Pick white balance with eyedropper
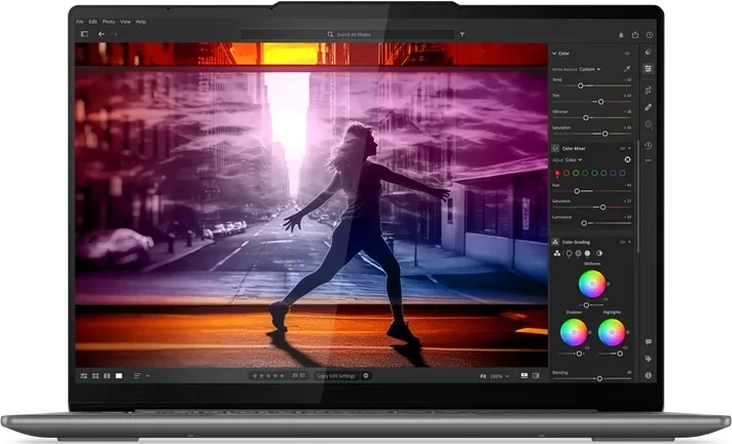 click(x=628, y=69)
